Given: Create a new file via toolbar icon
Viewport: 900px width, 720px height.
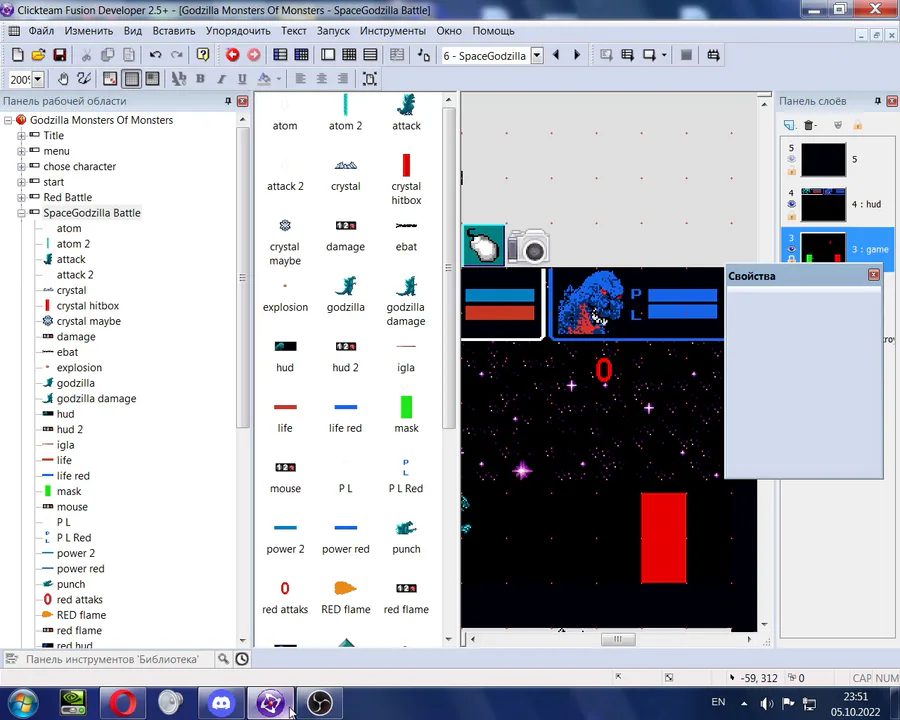Looking at the screenshot, I should tap(18, 55).
